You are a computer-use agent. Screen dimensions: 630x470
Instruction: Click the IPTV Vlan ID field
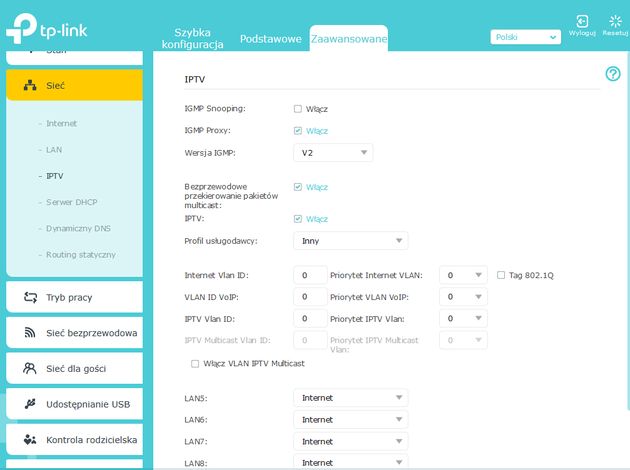[x=310, y=319]
